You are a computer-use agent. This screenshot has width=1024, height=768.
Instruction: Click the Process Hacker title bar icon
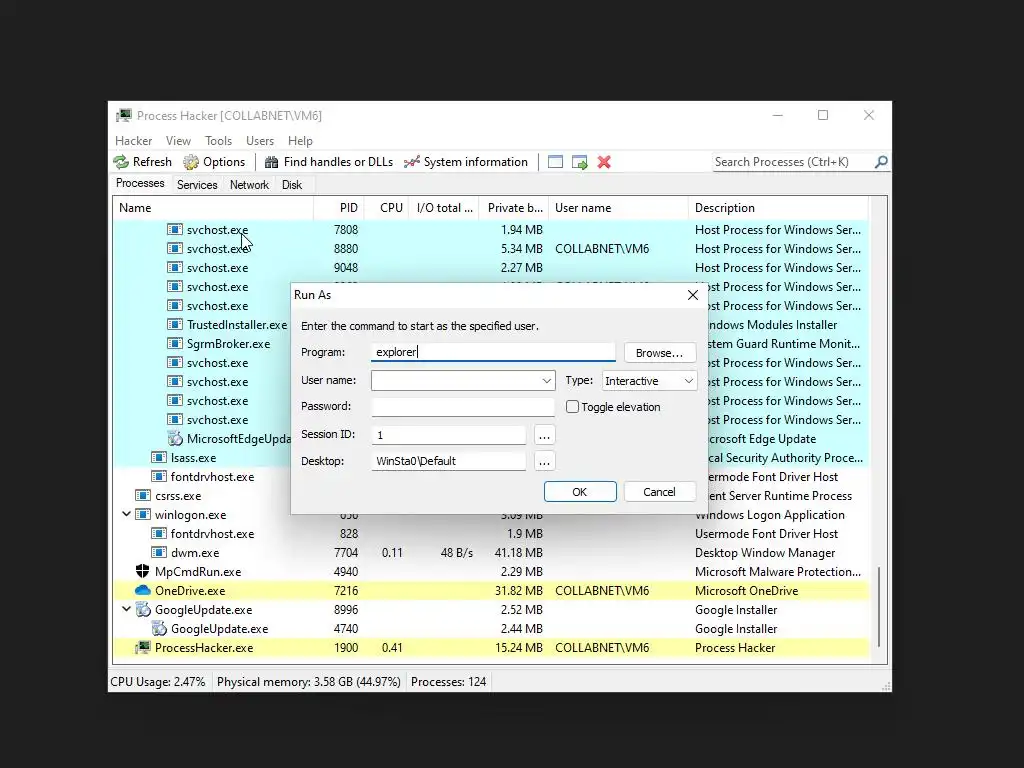click(x=123, y=116)
